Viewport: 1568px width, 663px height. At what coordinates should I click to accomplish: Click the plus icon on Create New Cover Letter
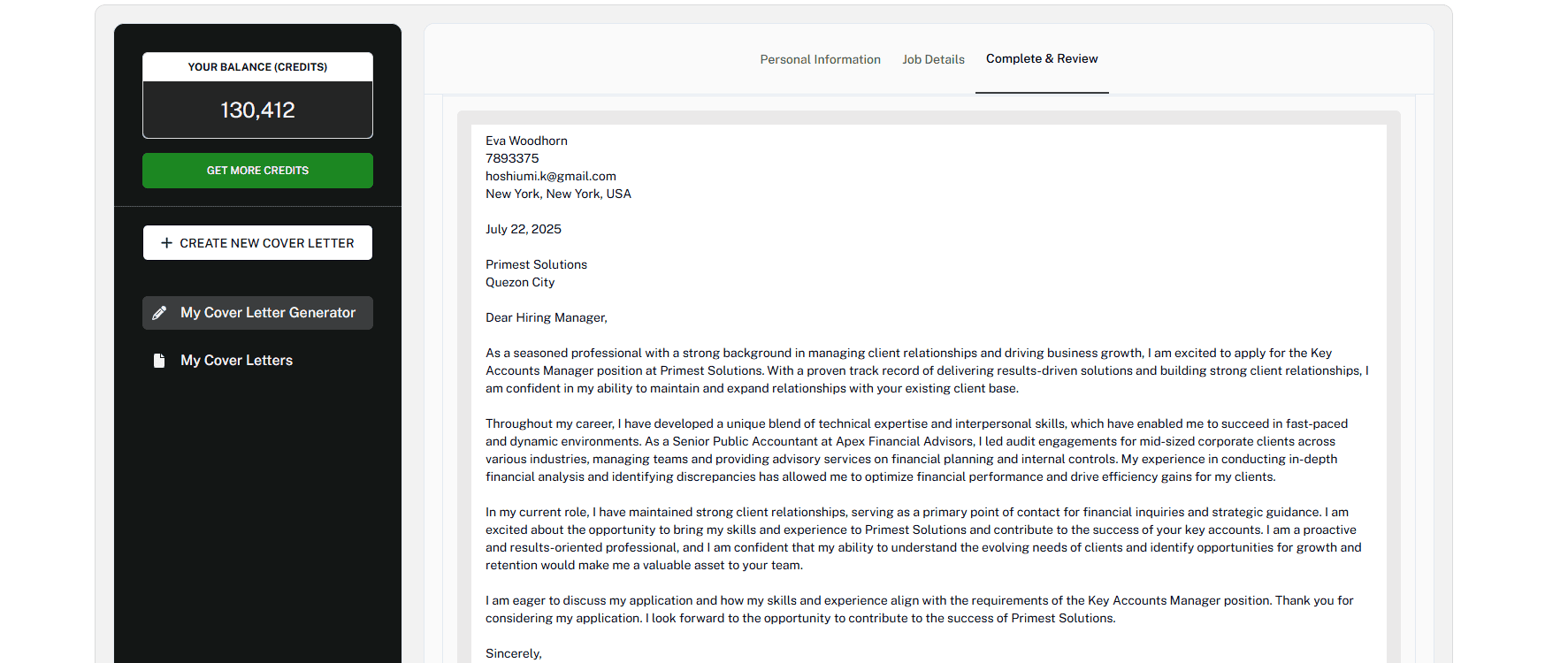pos(166,242)
